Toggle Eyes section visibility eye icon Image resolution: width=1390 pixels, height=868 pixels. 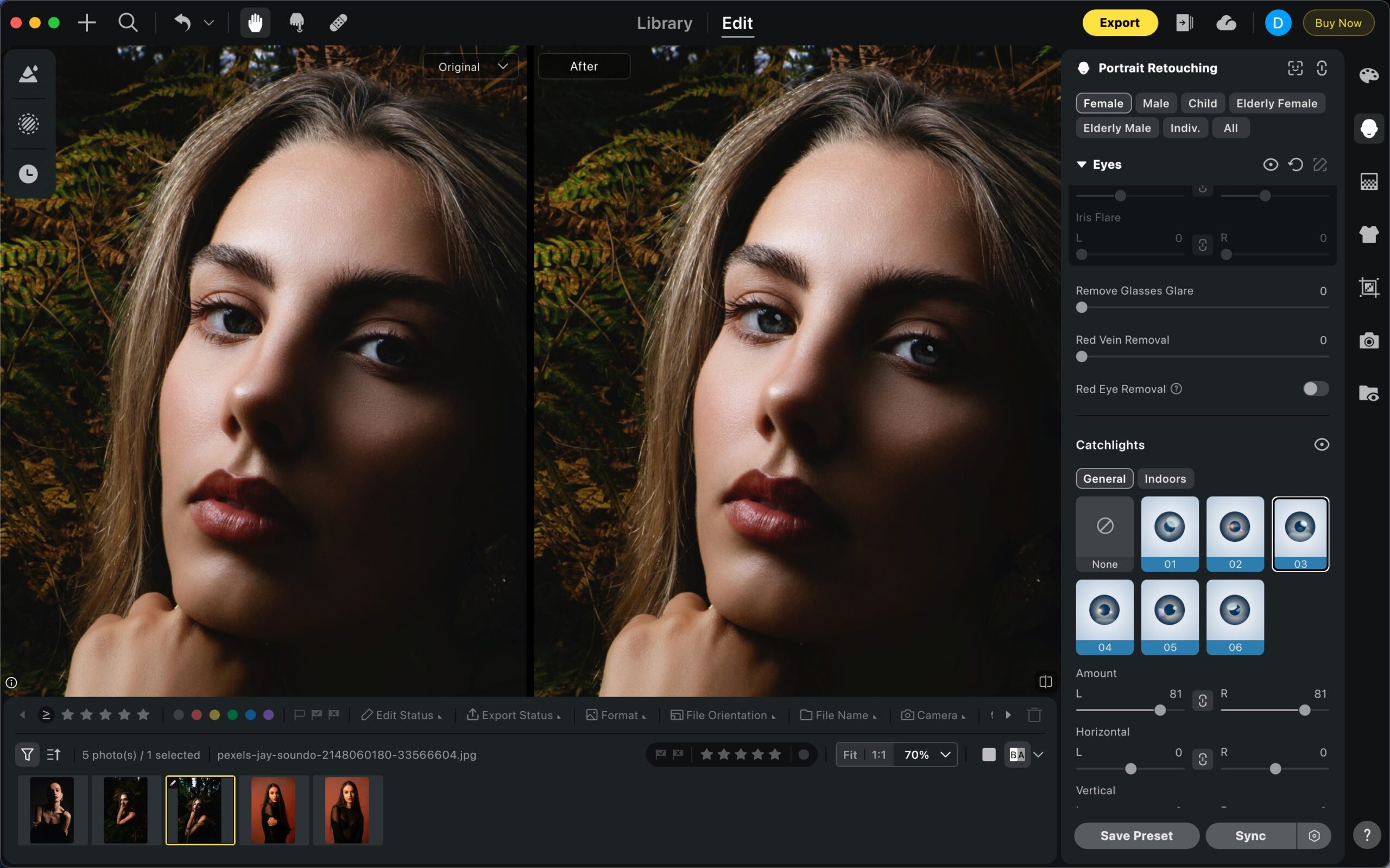1270,165
